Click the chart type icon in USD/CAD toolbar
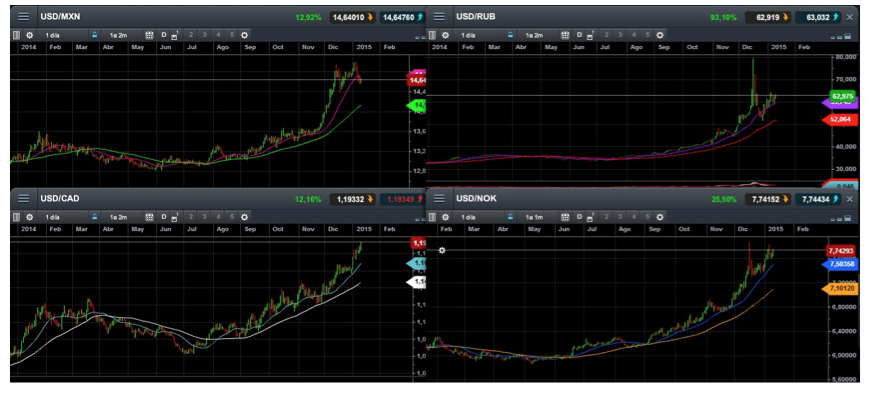 16,217
